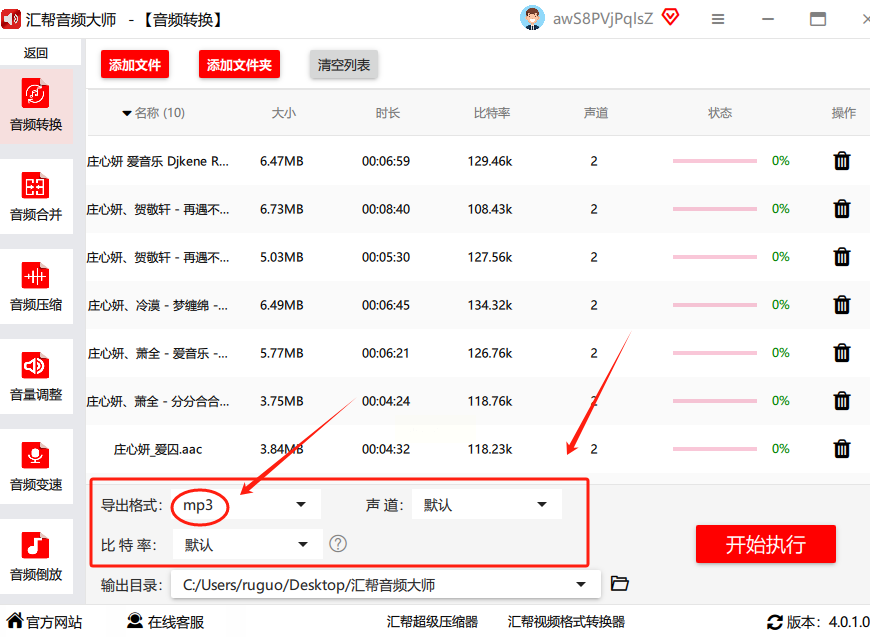Click the 比特率 column header
This screenshot has height=637, width=870.
[x=492, y=113]
